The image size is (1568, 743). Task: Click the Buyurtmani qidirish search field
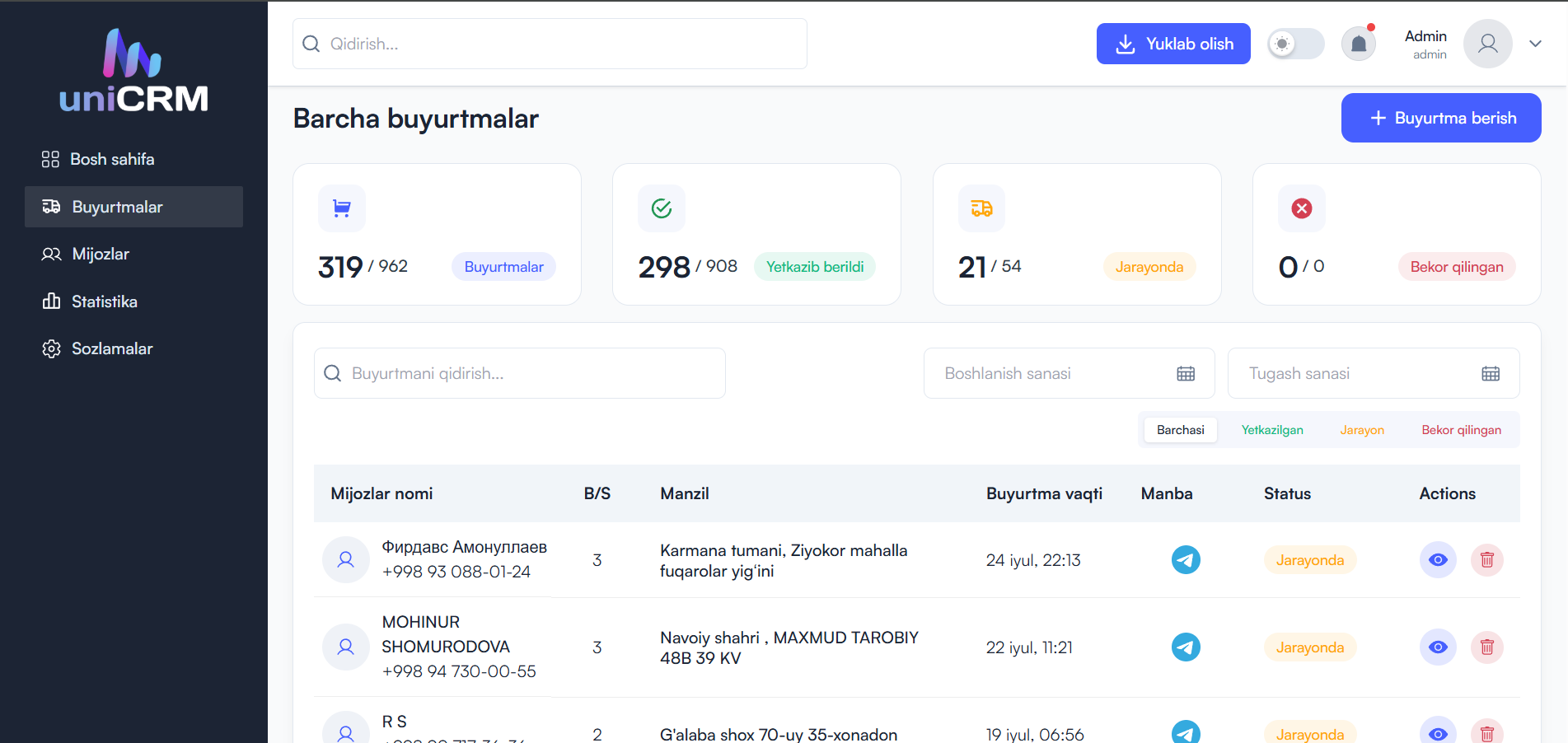519,373
